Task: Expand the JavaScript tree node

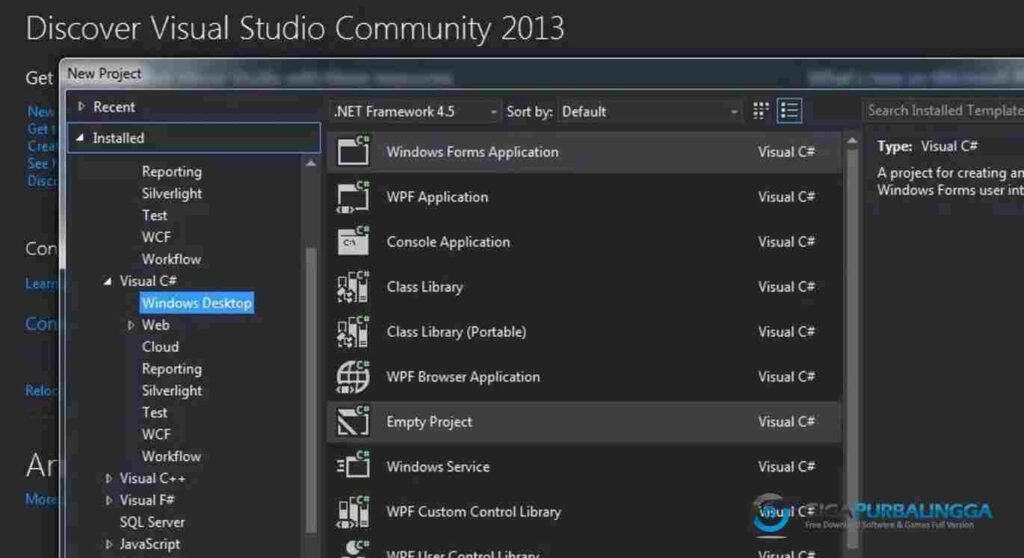Action: point(108,544)
